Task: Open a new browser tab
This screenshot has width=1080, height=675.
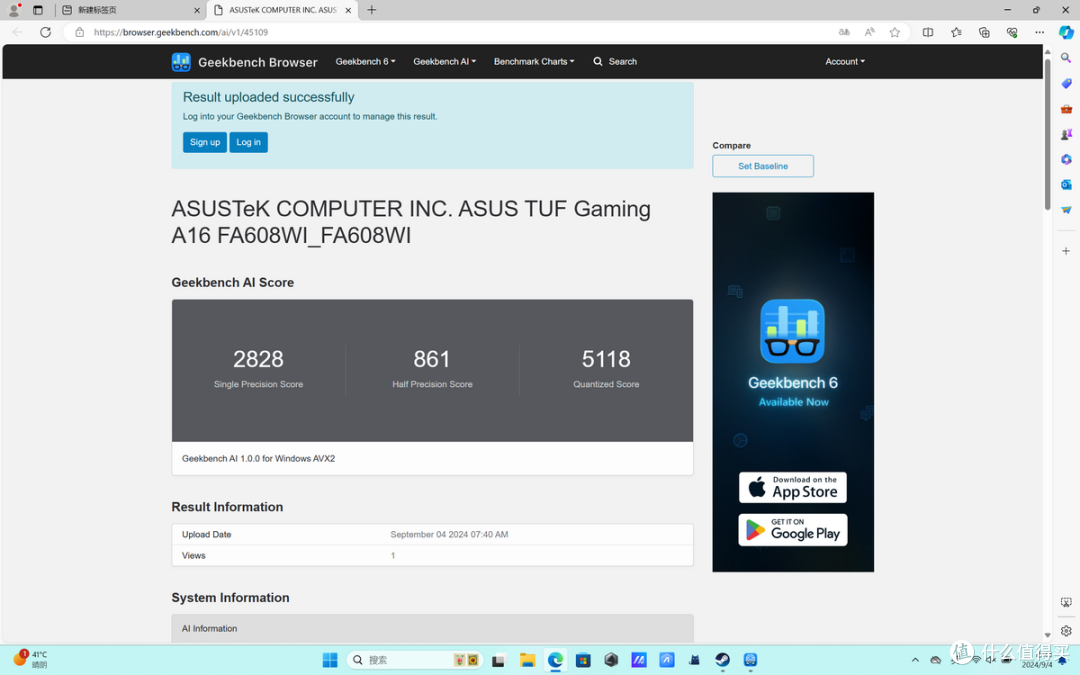Action: [372, 10]
